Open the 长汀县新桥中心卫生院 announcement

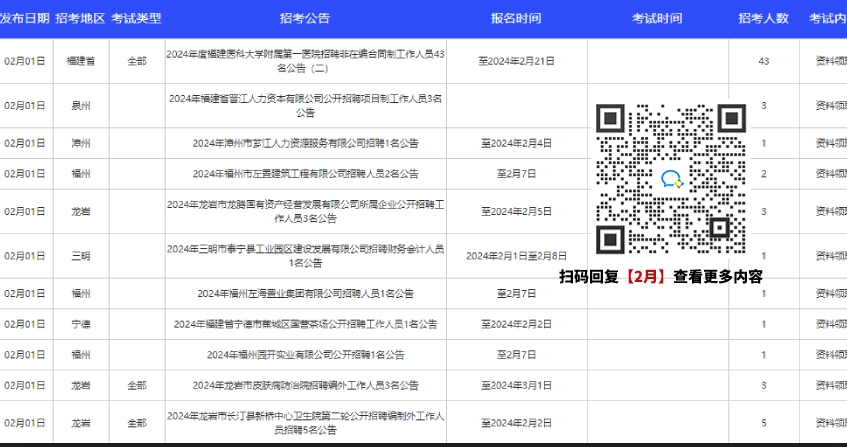[x=306, y=423]
